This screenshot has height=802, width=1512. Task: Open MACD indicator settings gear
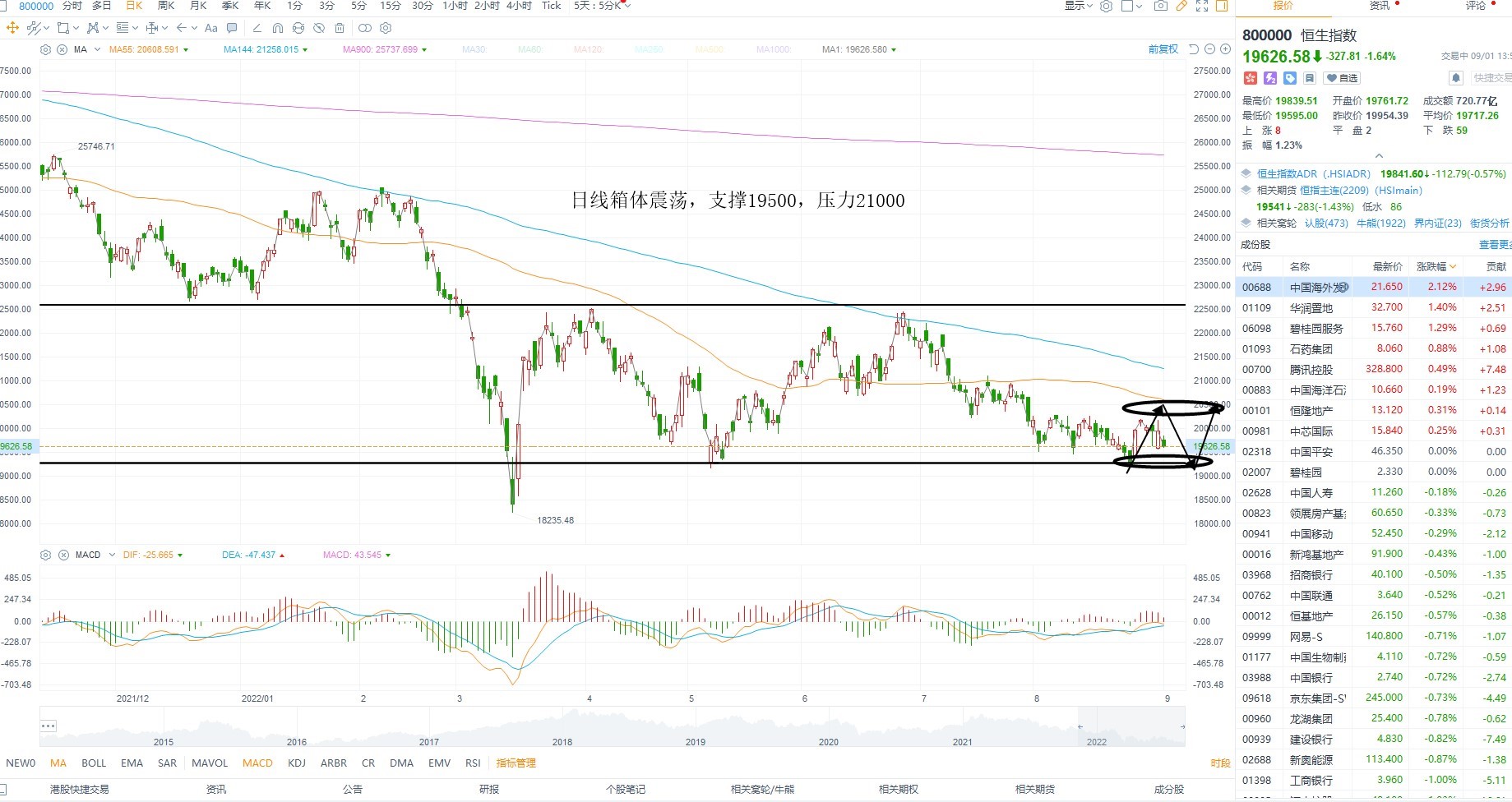coord(45,555)
